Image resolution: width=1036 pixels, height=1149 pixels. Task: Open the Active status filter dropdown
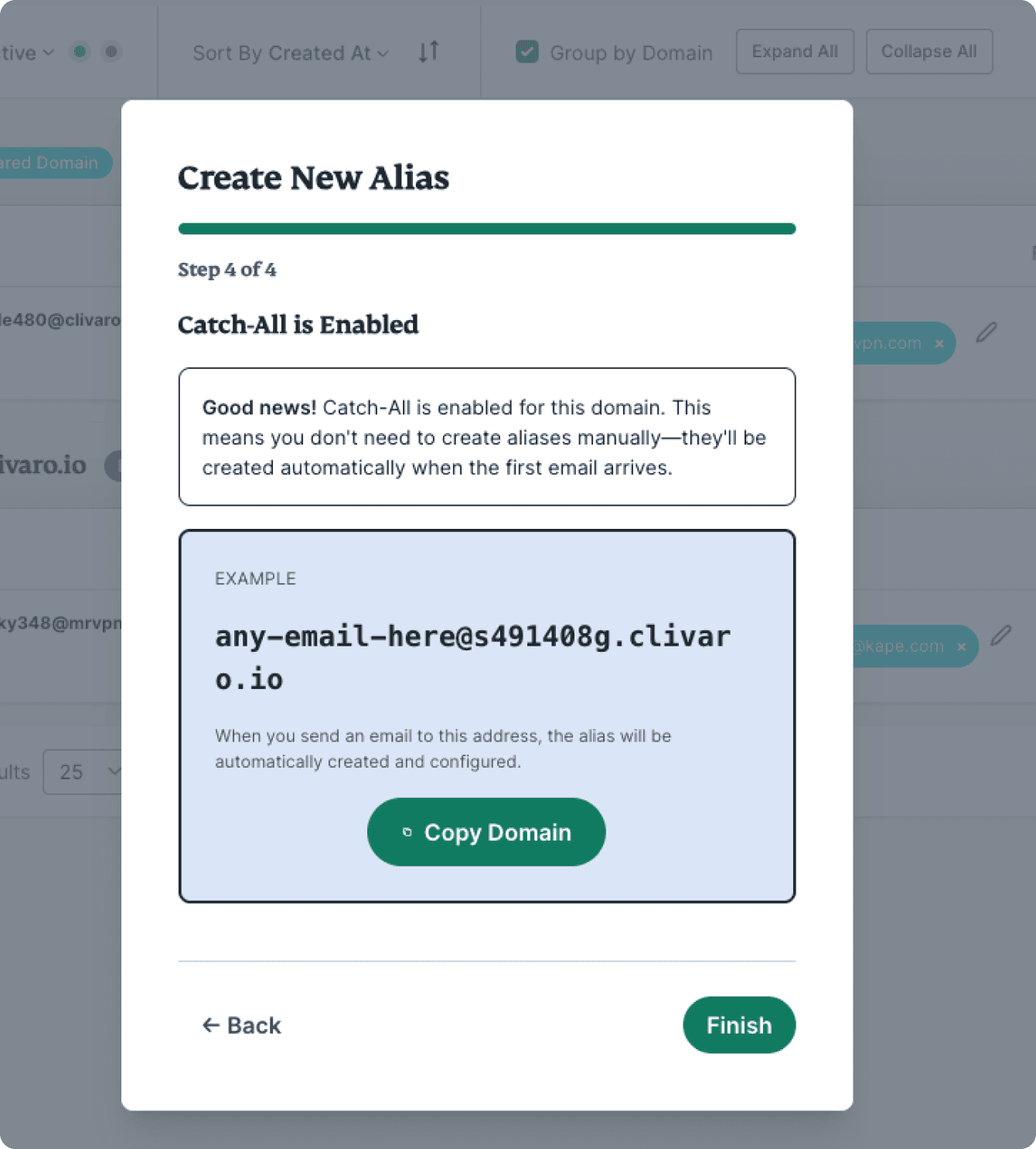coord(26,53)
